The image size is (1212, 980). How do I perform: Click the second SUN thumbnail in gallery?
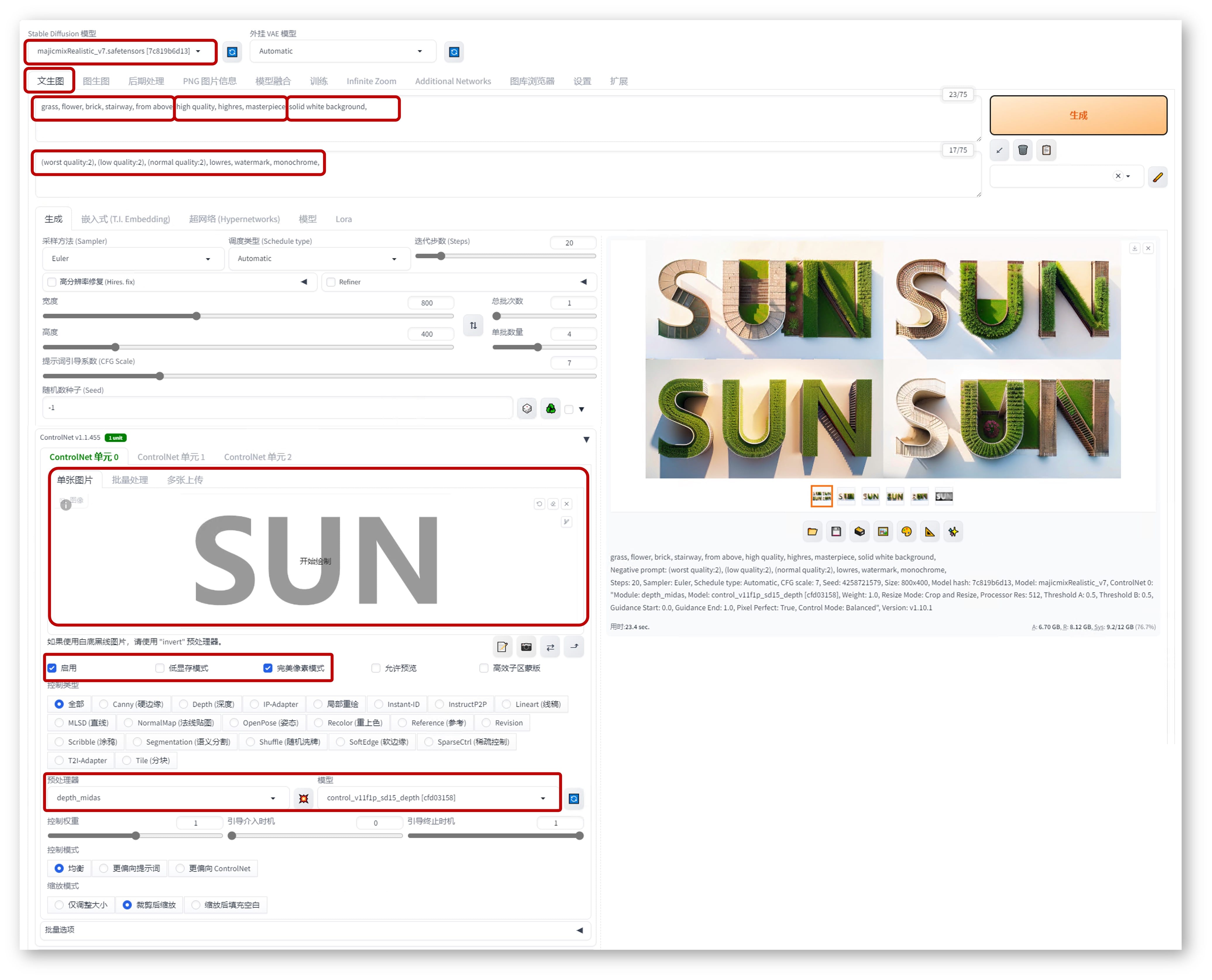coord(846,496)
